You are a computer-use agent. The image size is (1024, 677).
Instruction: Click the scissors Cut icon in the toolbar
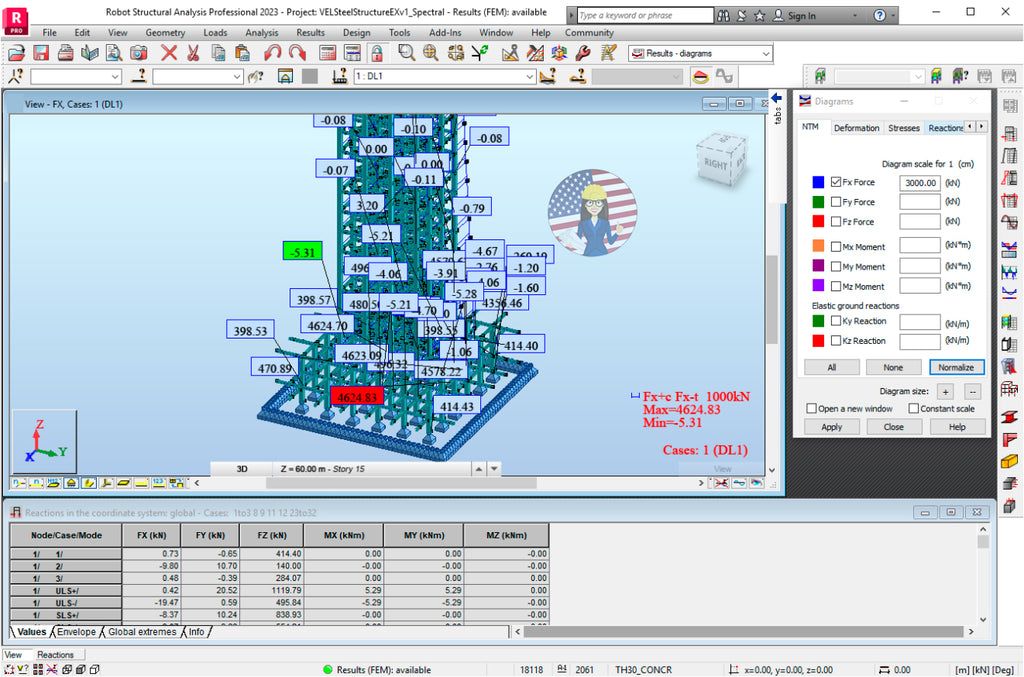click(192, 53)
